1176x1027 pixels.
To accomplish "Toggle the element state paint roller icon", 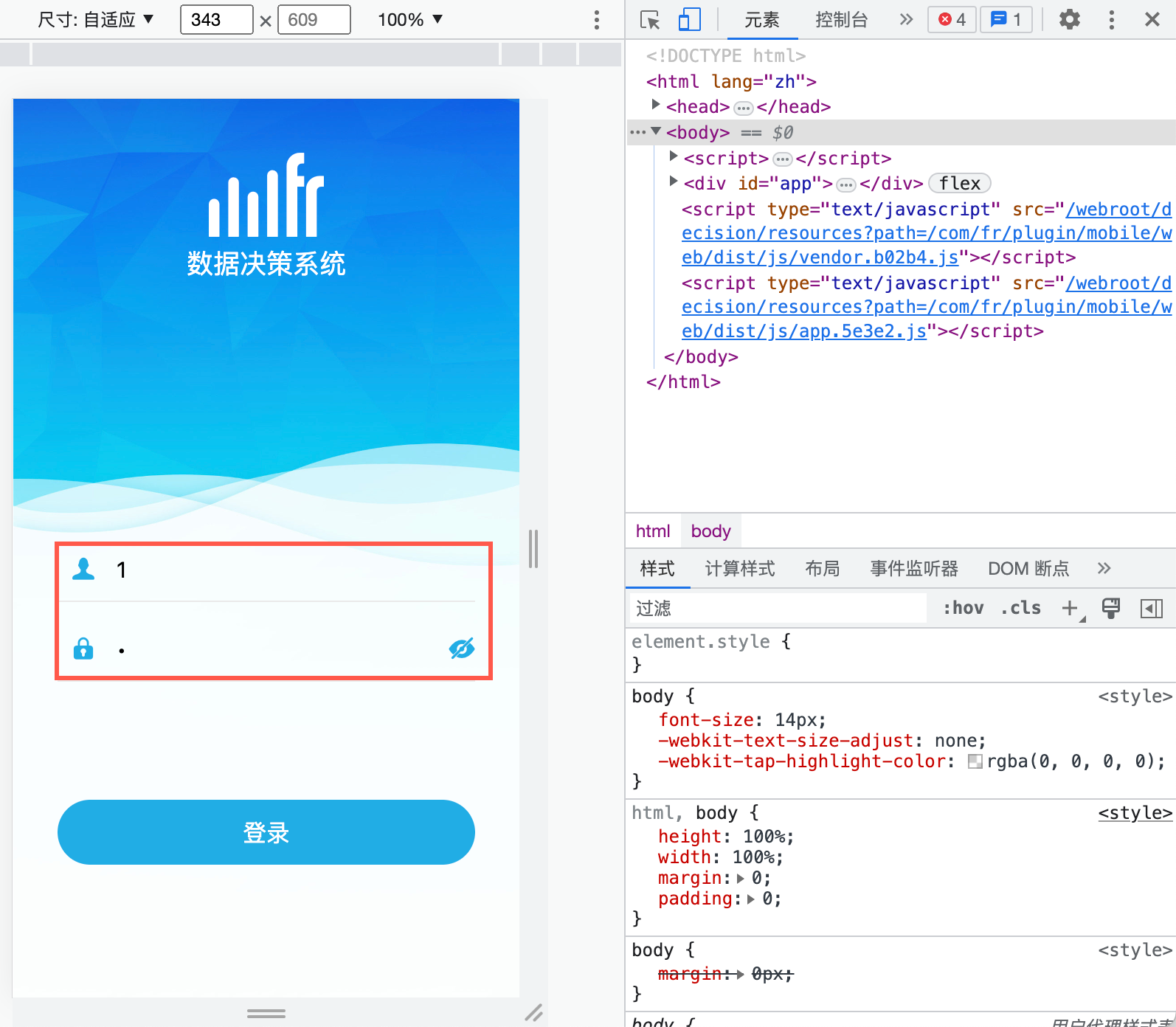I will [1111, 608].
